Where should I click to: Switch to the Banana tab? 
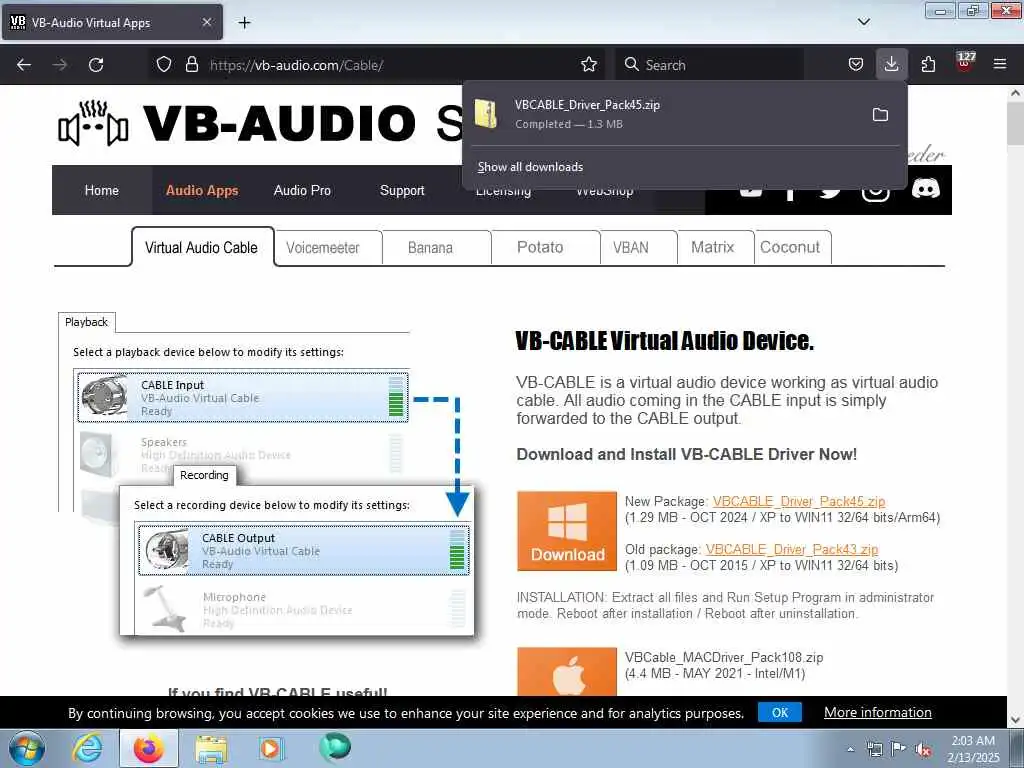pos(430,248)
